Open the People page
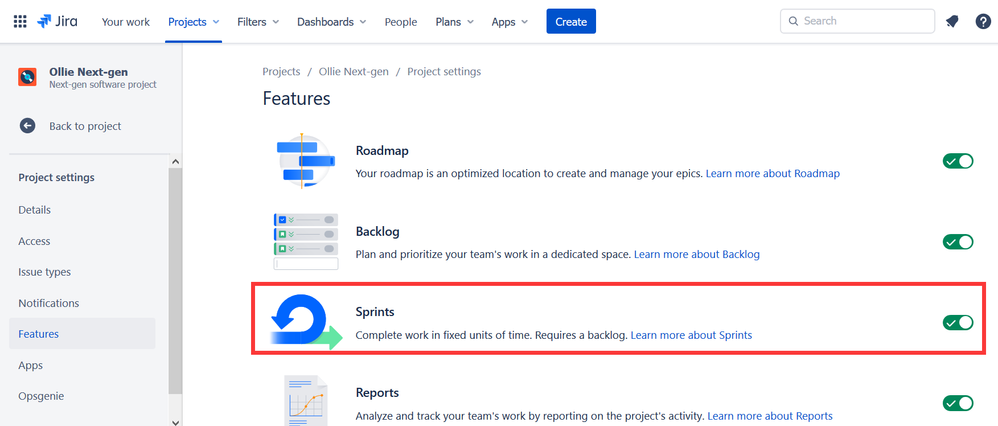 point(401,22)
